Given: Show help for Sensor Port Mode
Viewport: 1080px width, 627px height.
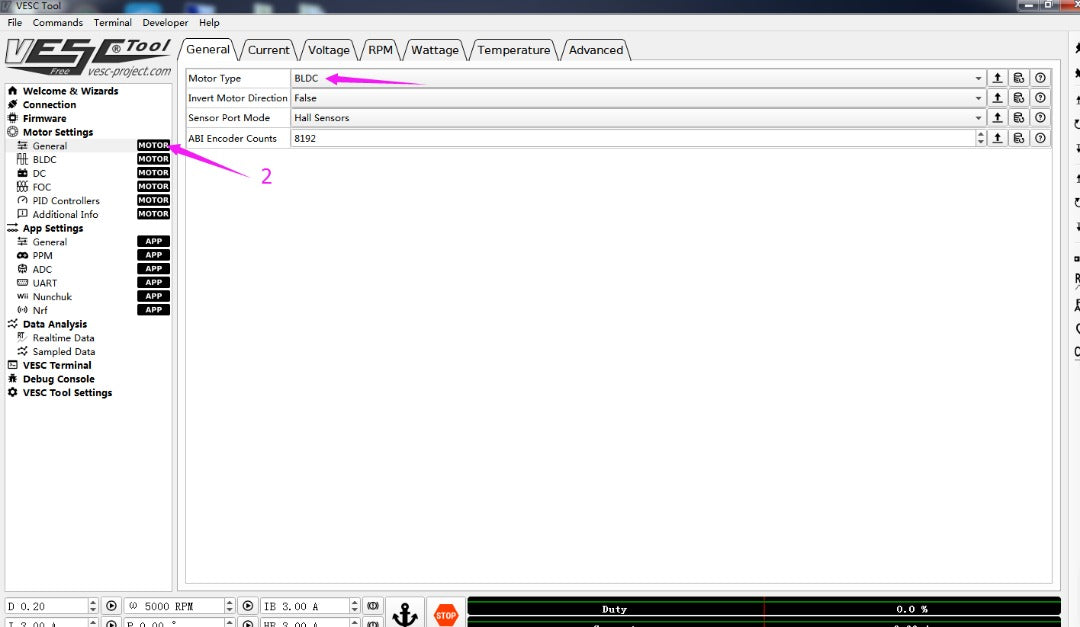Looking at the screenshot, I should coord(1040,118).
